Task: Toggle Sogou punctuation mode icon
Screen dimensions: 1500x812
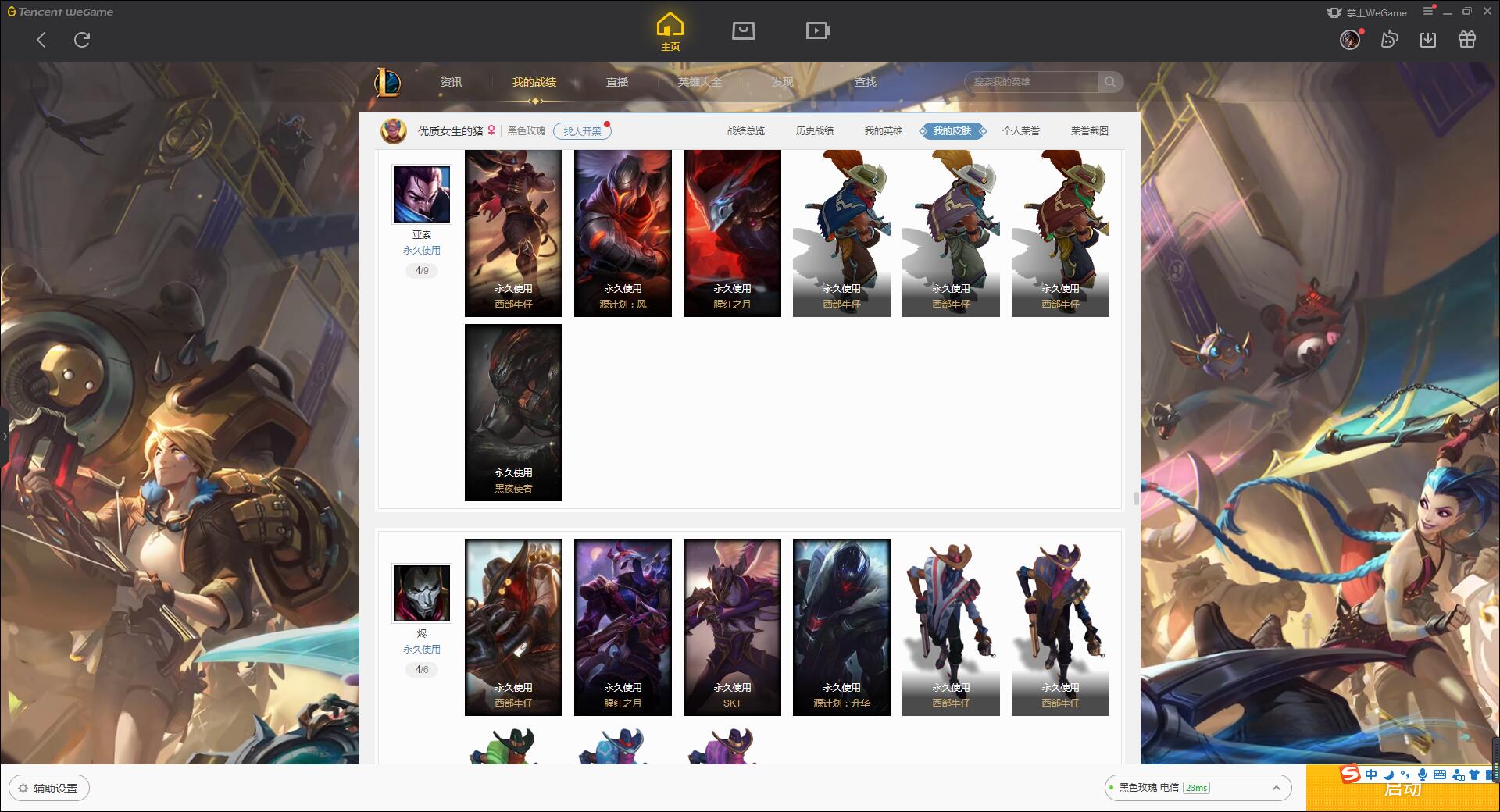Action: pyautogui.click(x=1405, y=775)
